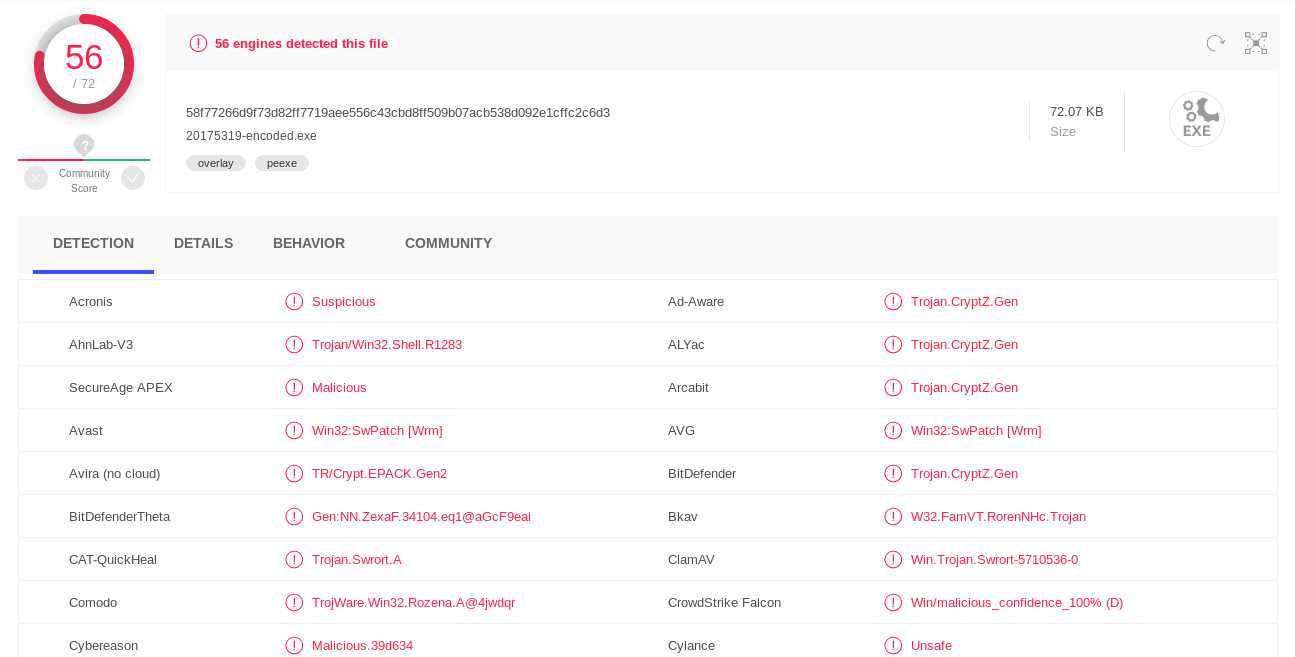
Task: Click the alert icon in BitDefender row
Action: (x=893, y=473)
